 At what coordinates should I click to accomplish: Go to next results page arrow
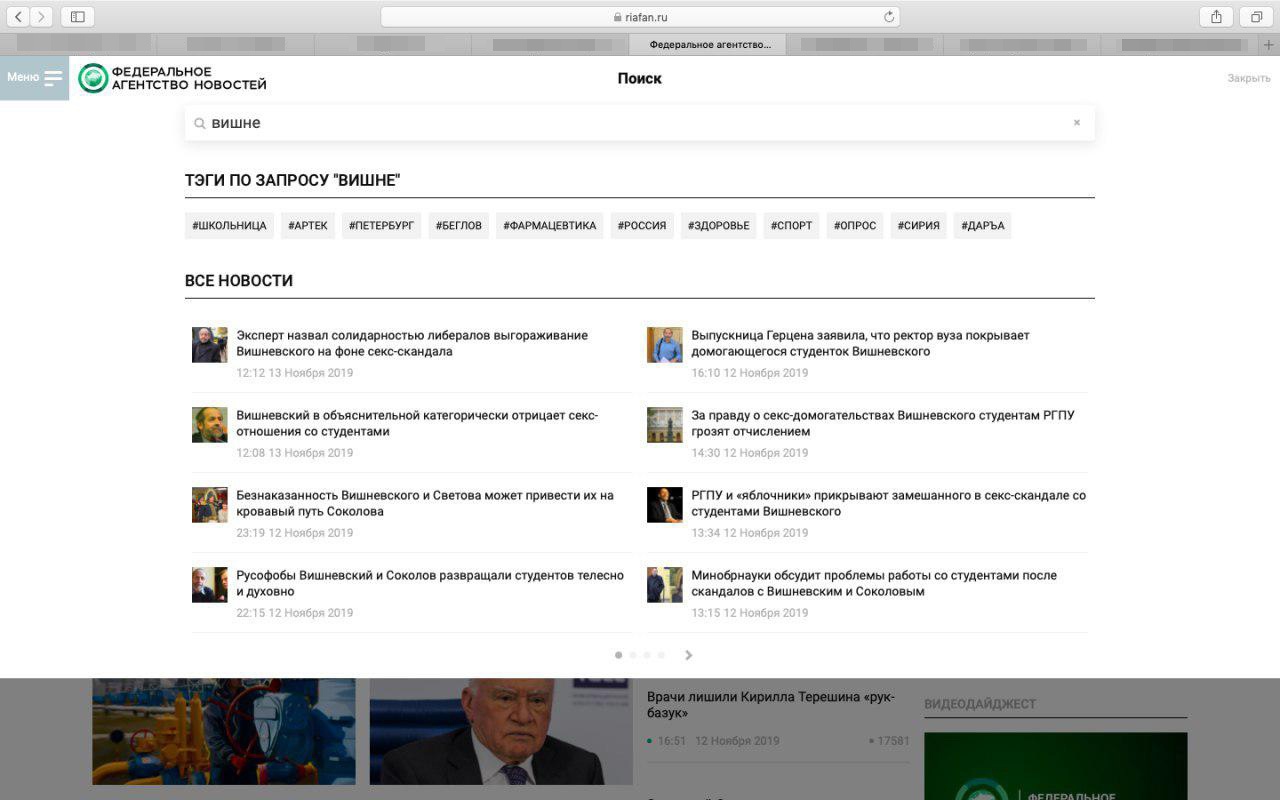(x=688, y=655)
